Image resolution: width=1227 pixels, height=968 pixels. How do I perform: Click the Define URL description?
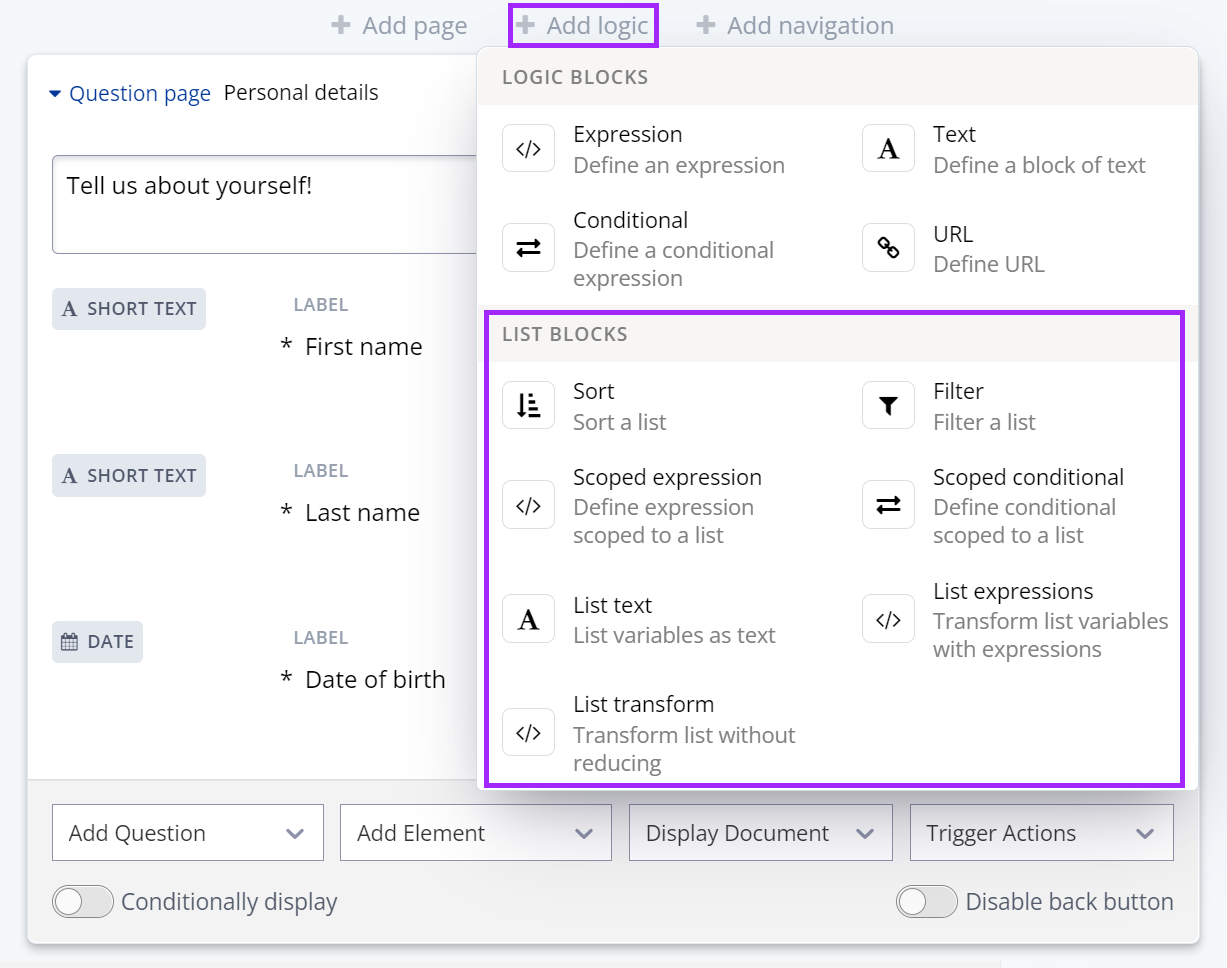tap(989, 264)
